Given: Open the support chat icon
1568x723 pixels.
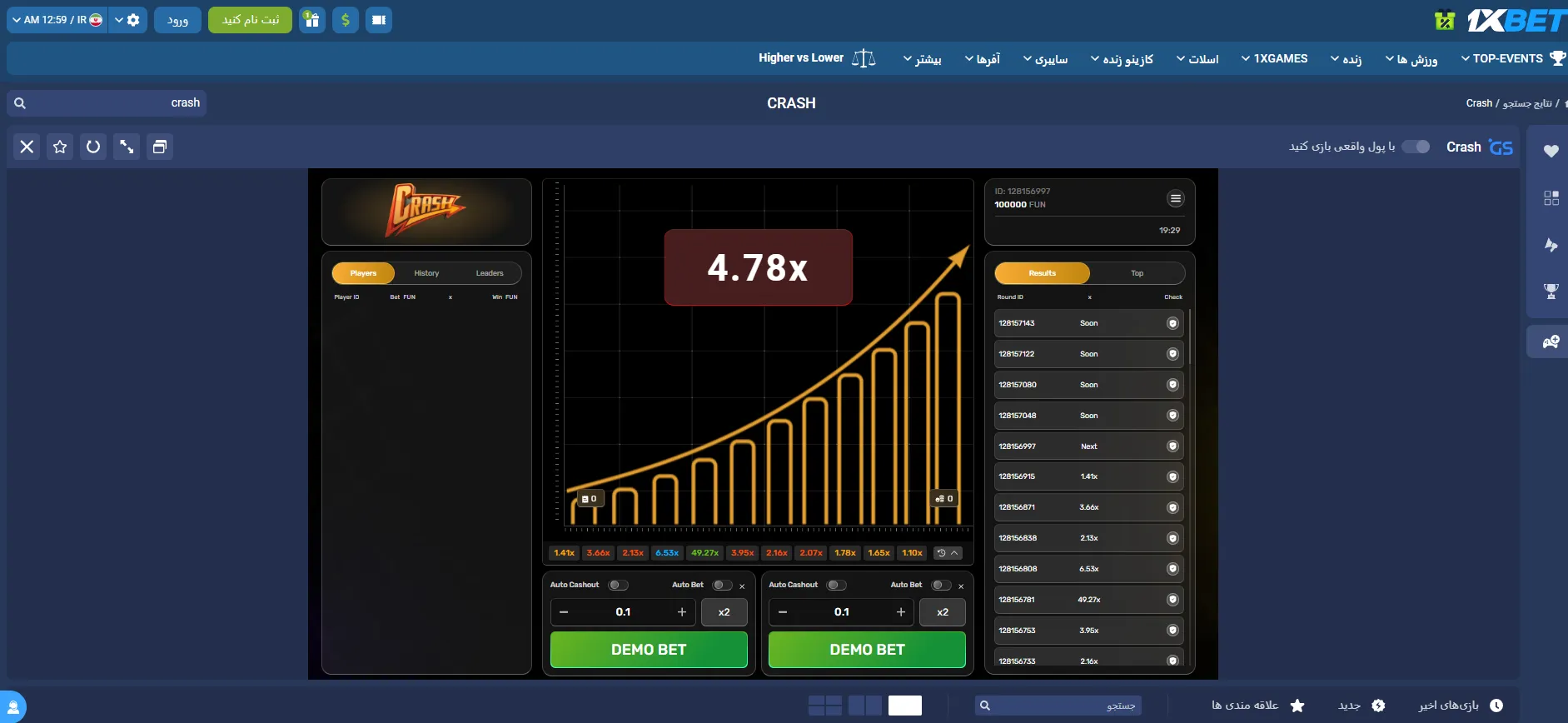Looking at the screenshot, I should tap(12, 707).
